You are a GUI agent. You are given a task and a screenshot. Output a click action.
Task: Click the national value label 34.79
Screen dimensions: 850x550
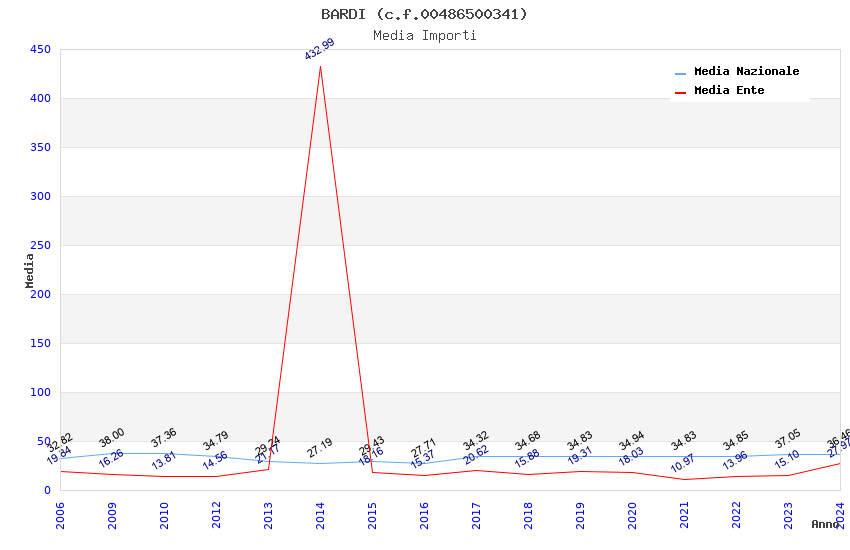click(216, 441)
